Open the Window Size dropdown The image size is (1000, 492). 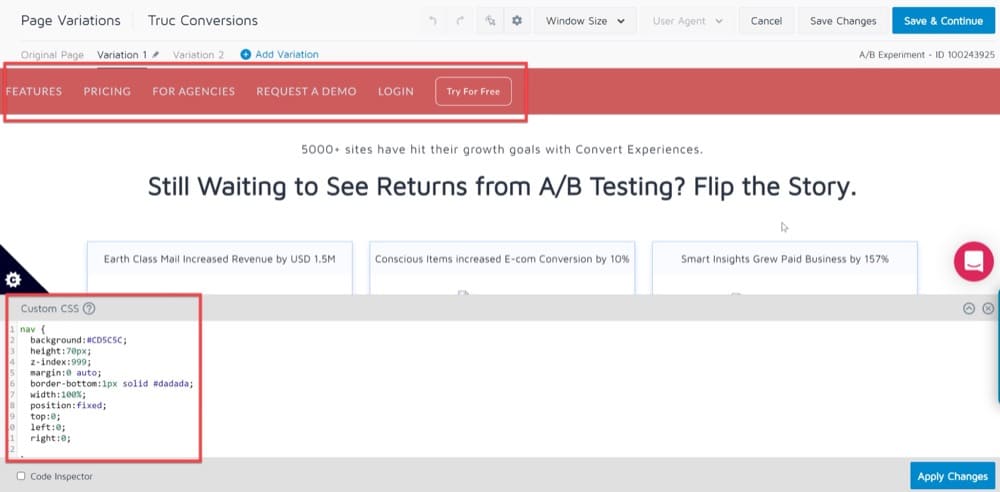[585, 21]
